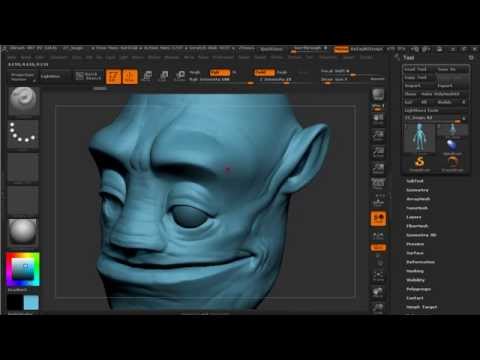480x360 pixels.
Task: Toggle the Xyz rotation mode
Action: tap(378, 248)
